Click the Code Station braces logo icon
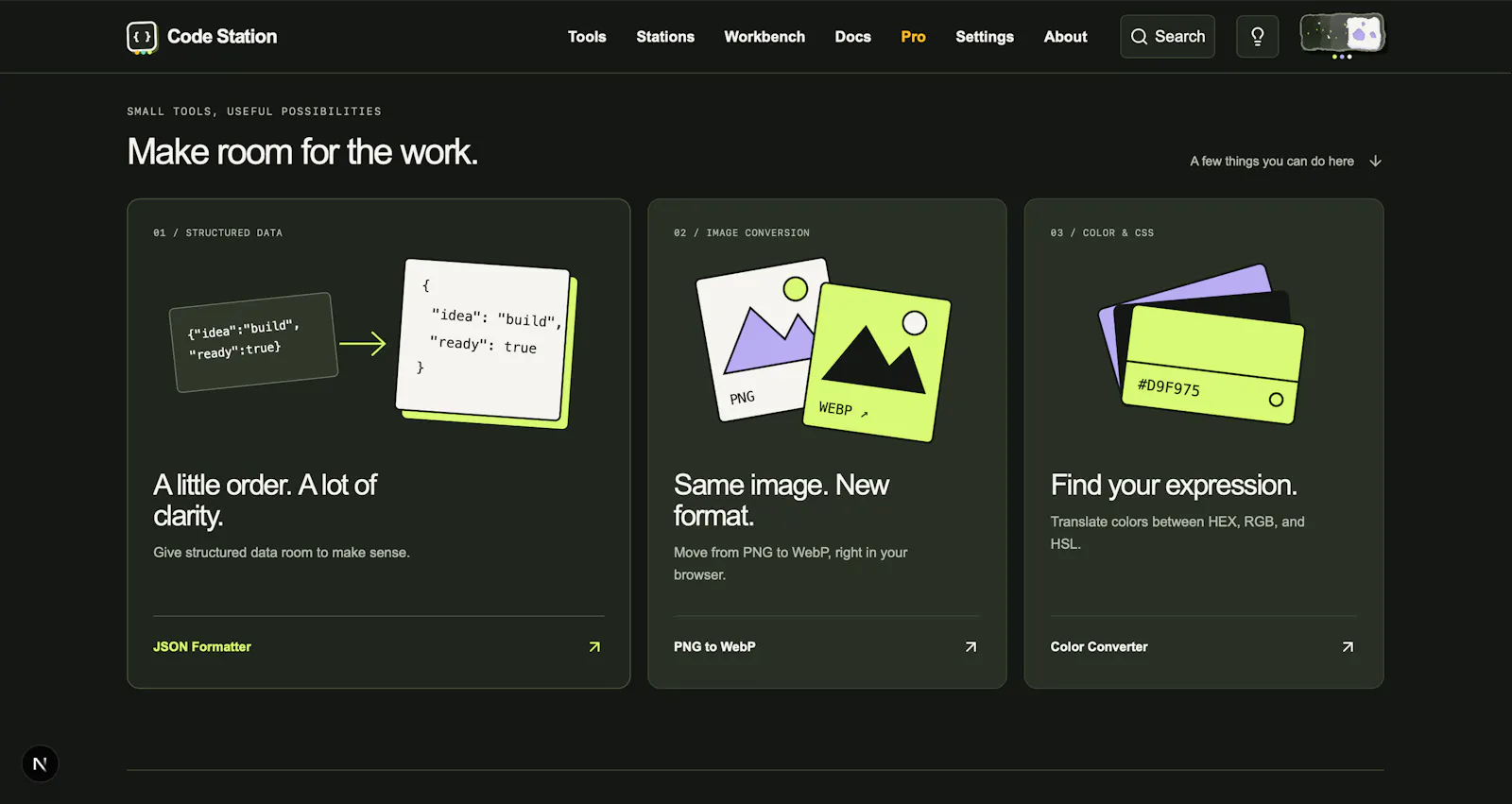Image resolution: width=1512 pixels, height=804 pixels. 142,37
